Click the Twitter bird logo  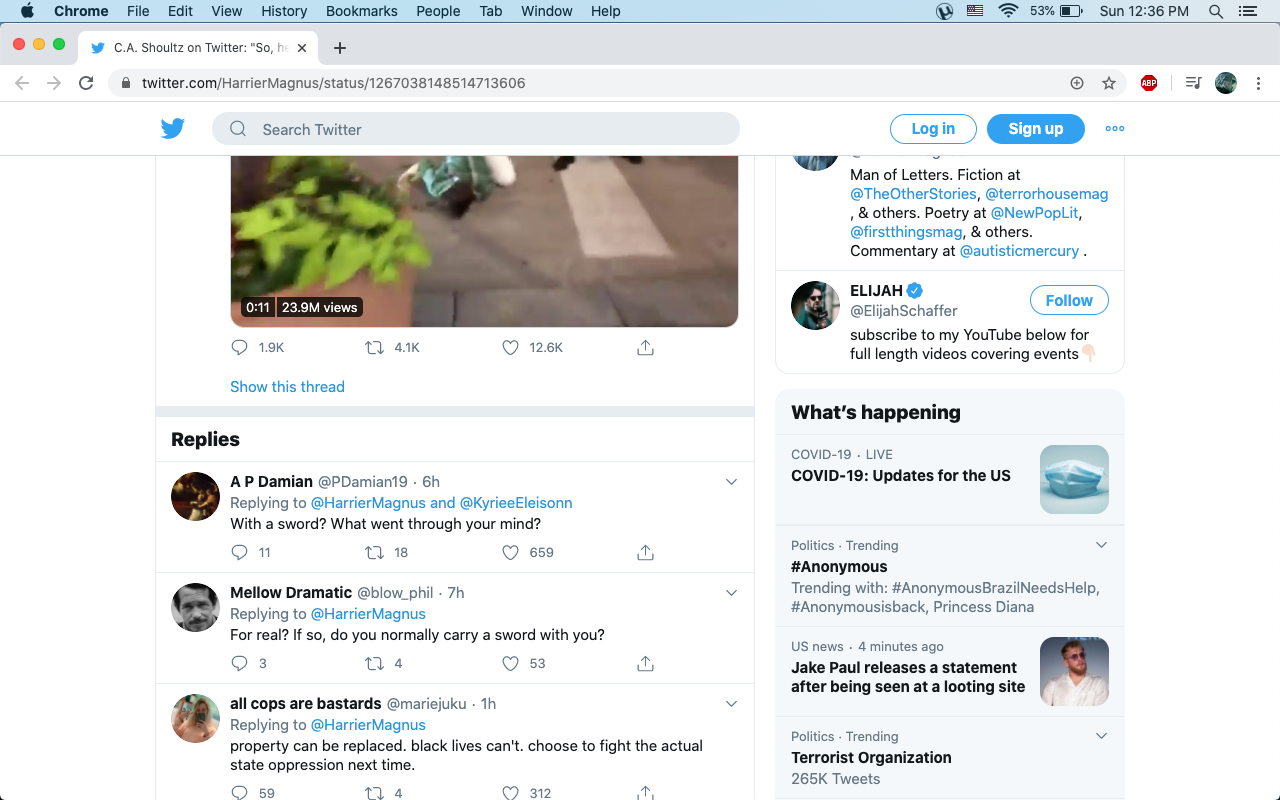tap(173, 128)
